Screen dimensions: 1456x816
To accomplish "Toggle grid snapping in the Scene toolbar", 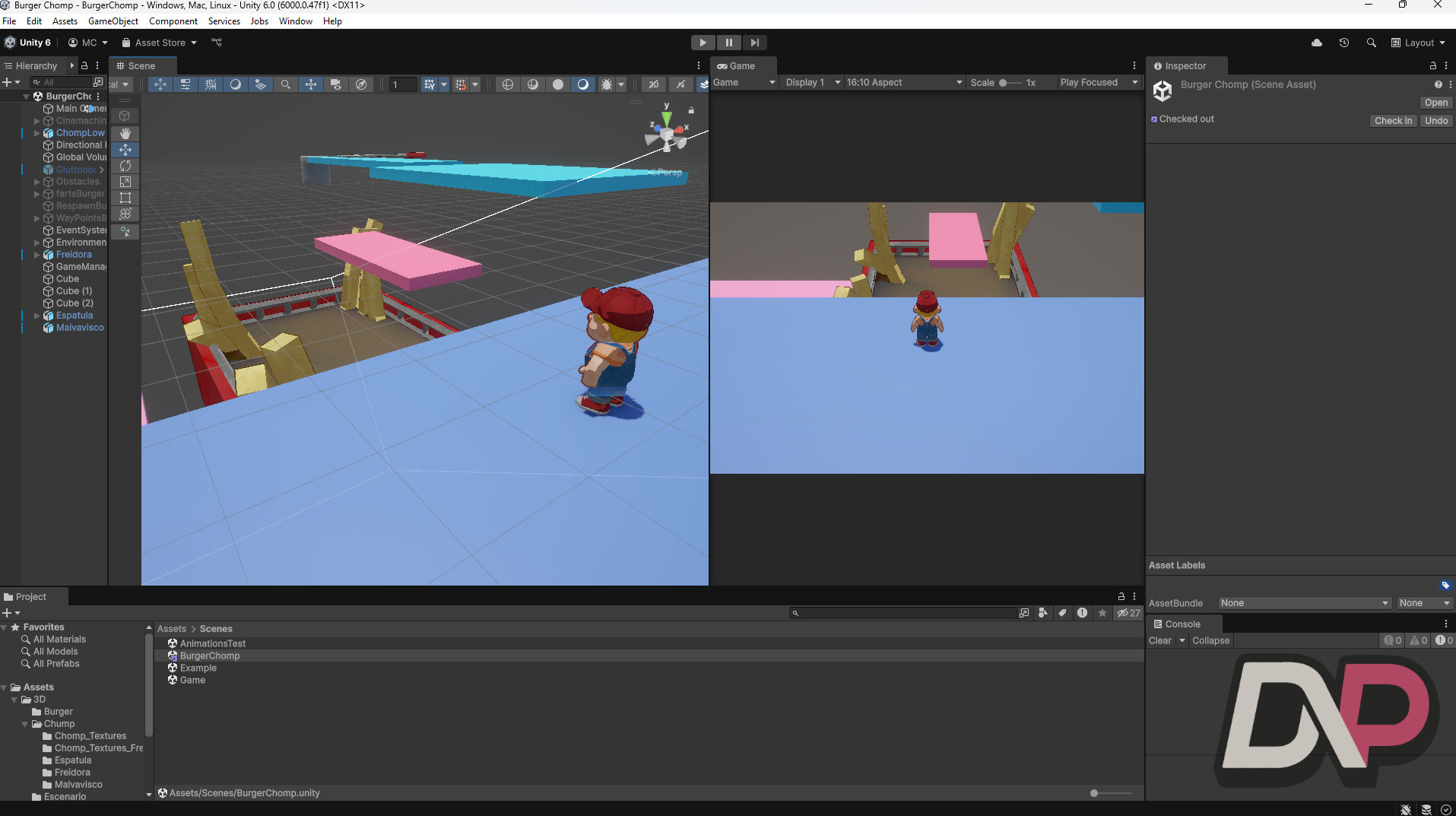I will click(461, 84).
